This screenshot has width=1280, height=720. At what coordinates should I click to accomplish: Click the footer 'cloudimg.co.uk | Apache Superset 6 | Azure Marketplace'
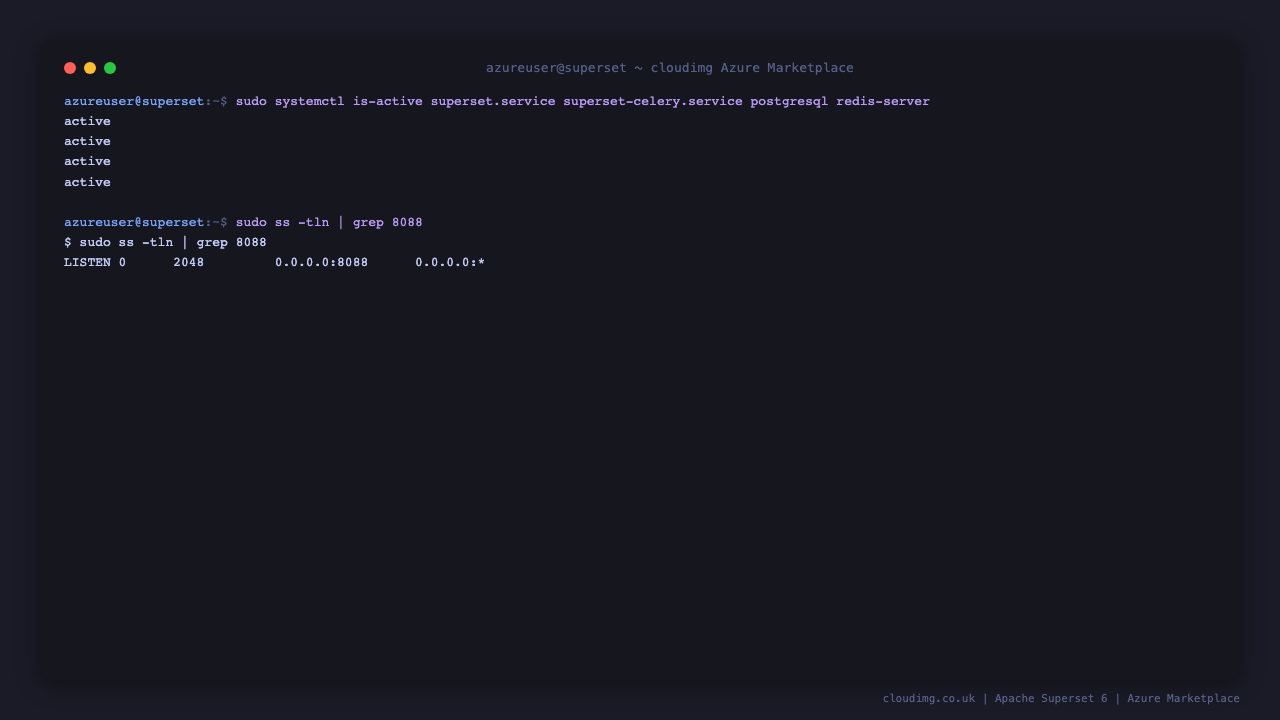pos(1061,698)
